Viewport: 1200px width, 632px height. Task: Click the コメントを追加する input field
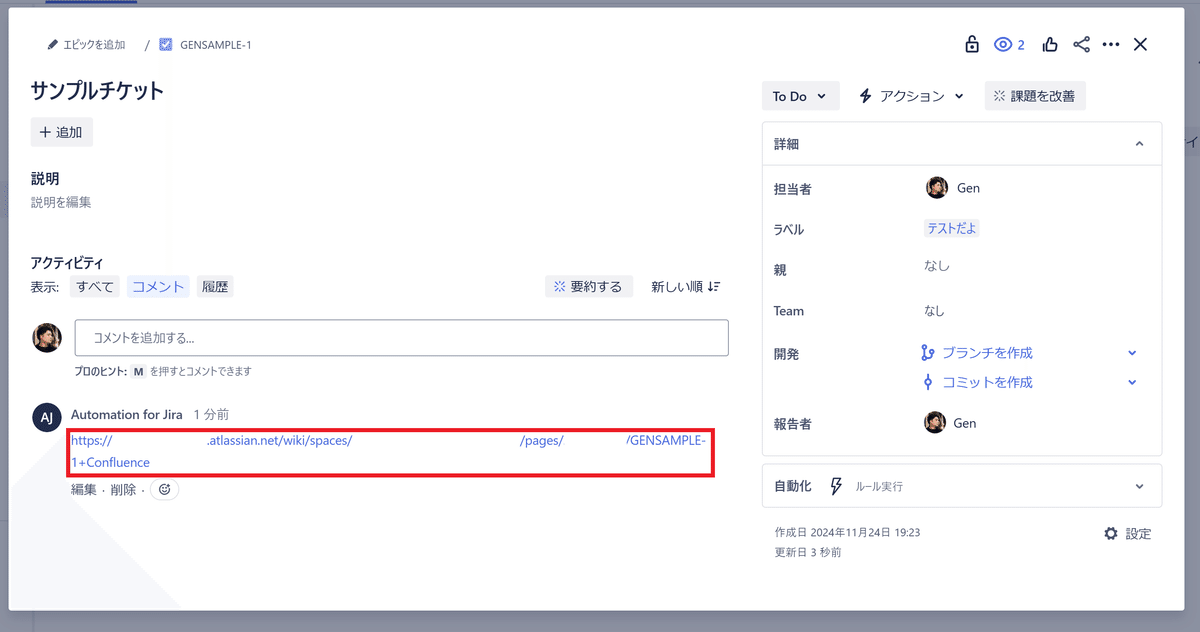402,338
